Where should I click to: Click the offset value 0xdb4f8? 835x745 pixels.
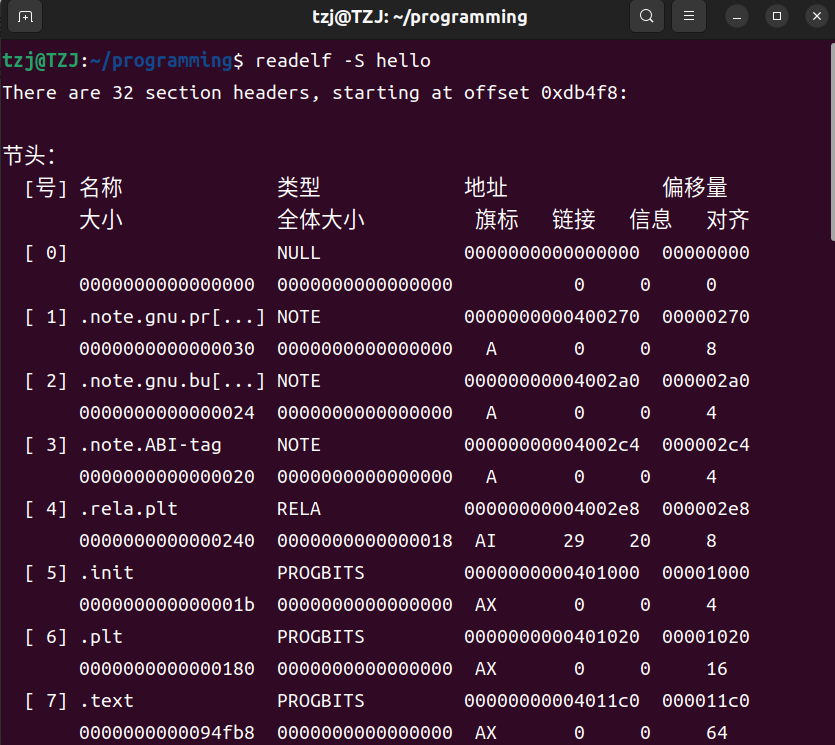579,93
